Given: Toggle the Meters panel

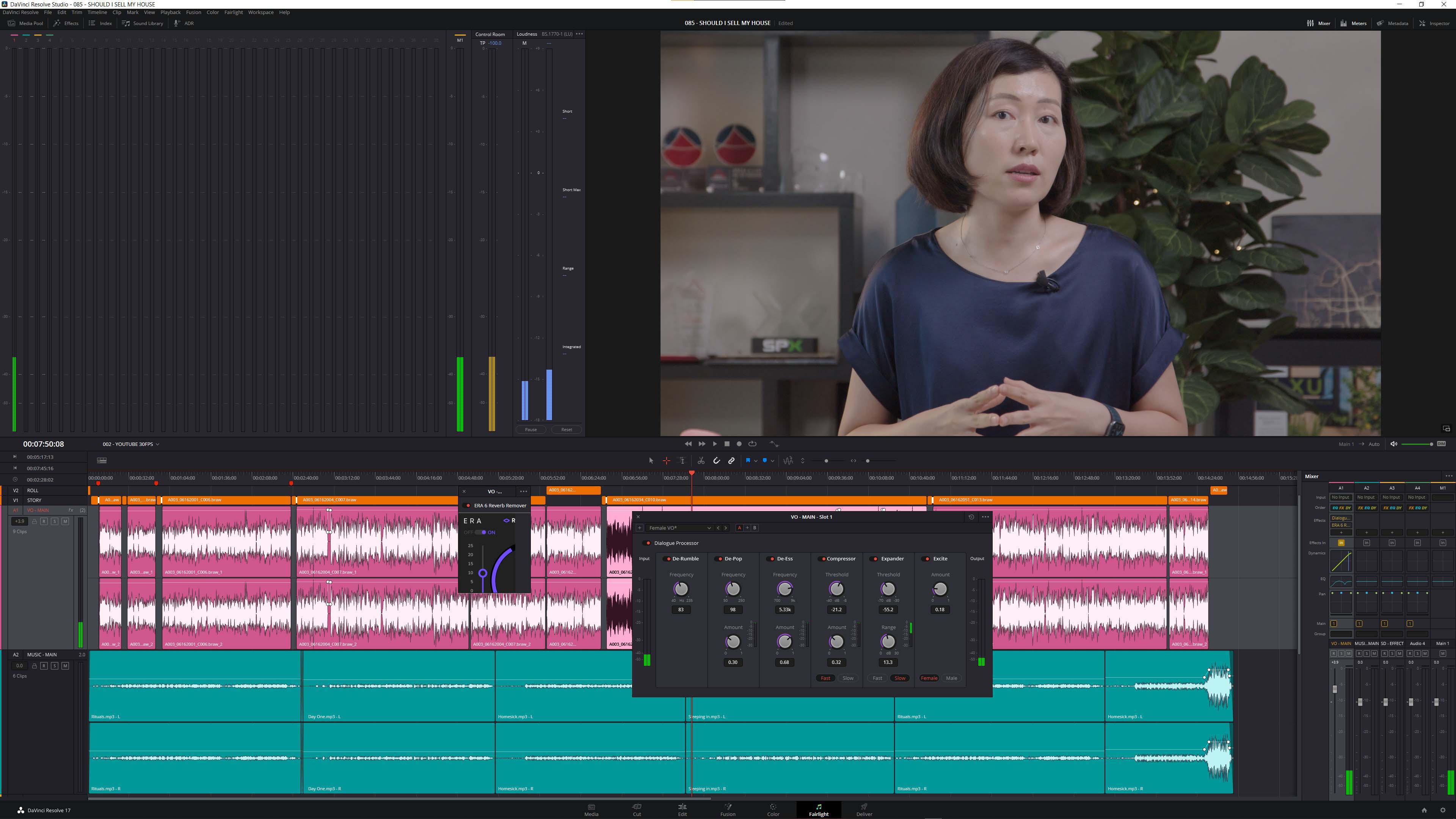Looking at the screenshot, I should click(x=1353, y=23).
